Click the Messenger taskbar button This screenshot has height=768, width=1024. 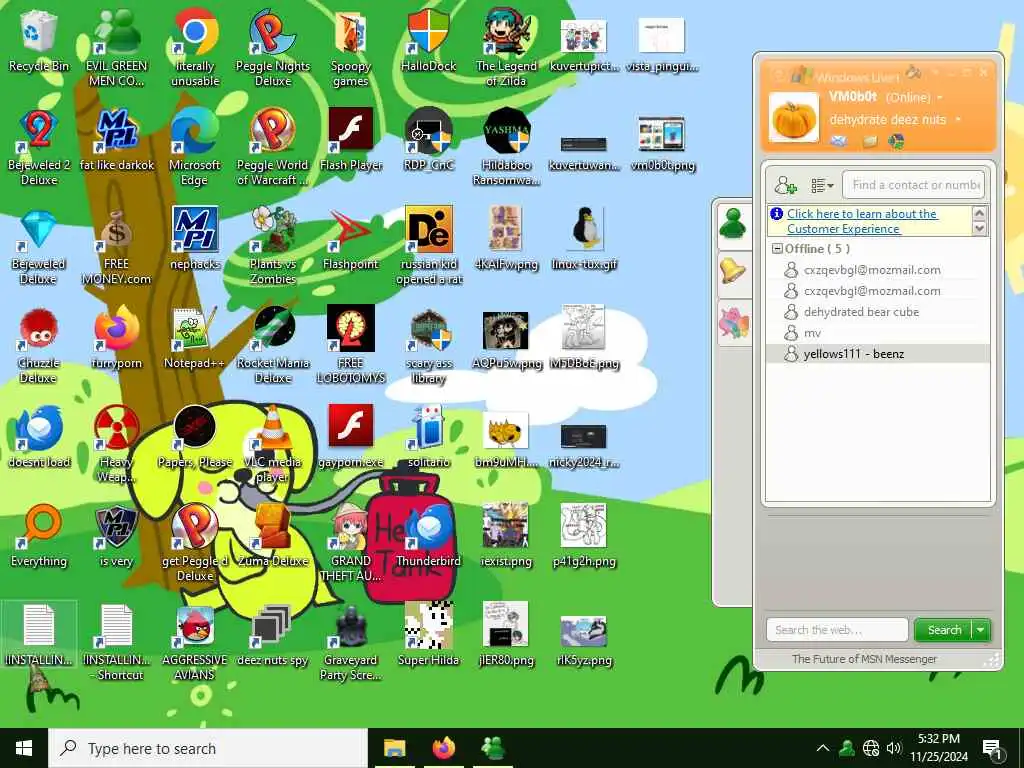(493, 748)
